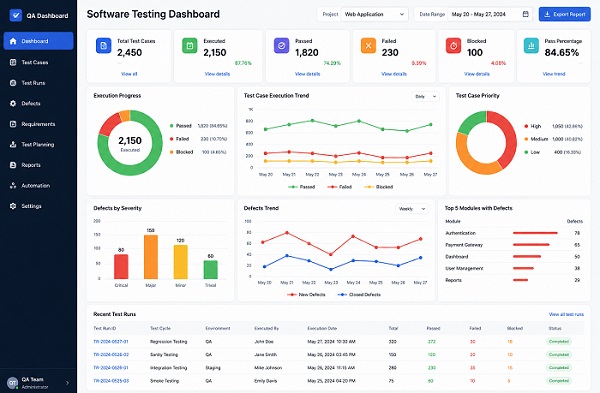Click the calendar icon in Date Range
Screen dimensions: 600x393
[x=525, y=14]
